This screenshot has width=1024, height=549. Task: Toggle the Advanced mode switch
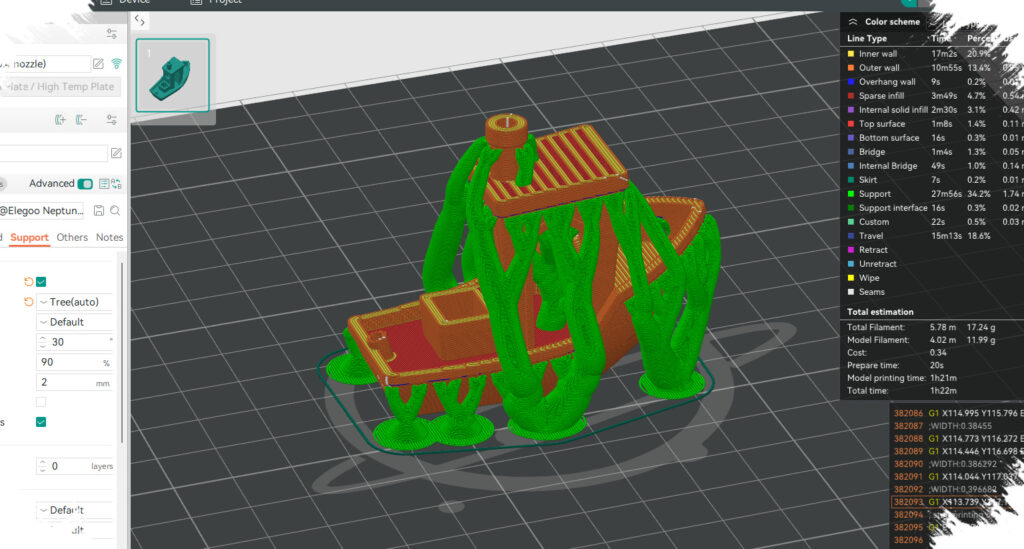85,184
